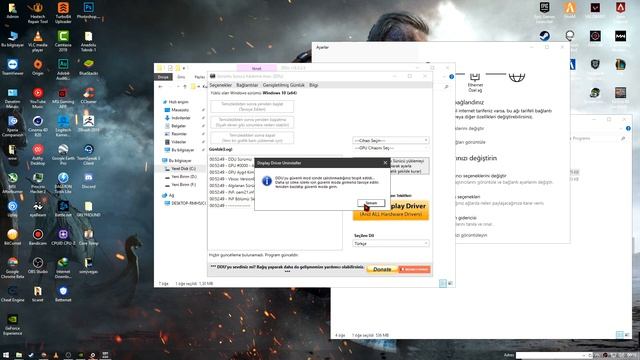This screenshot has height=360, width=640.
Task: Open the Bandicam desktop icon
Action: pos(38,238)
